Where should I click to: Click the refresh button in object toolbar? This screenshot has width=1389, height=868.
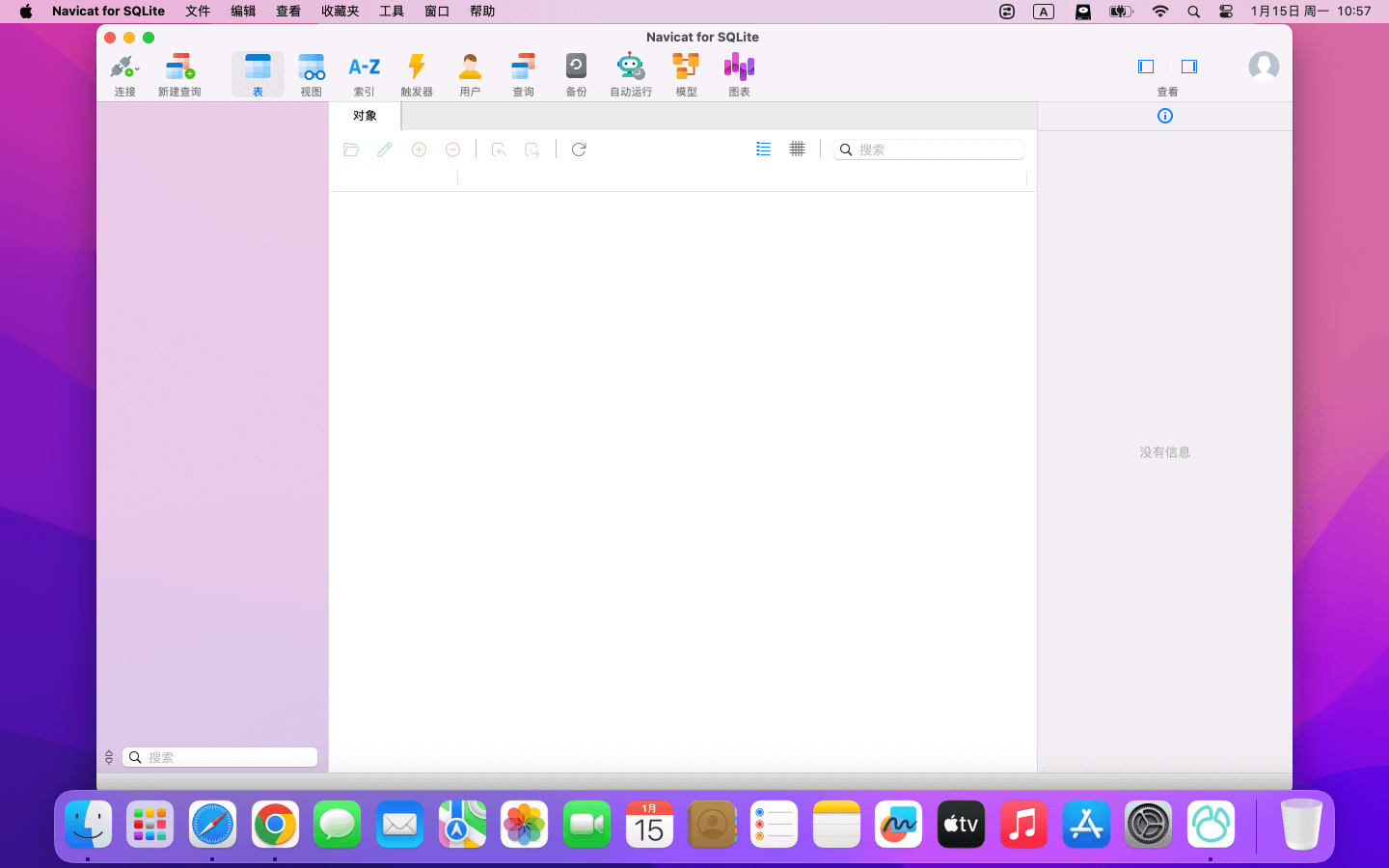coord(579,149)
